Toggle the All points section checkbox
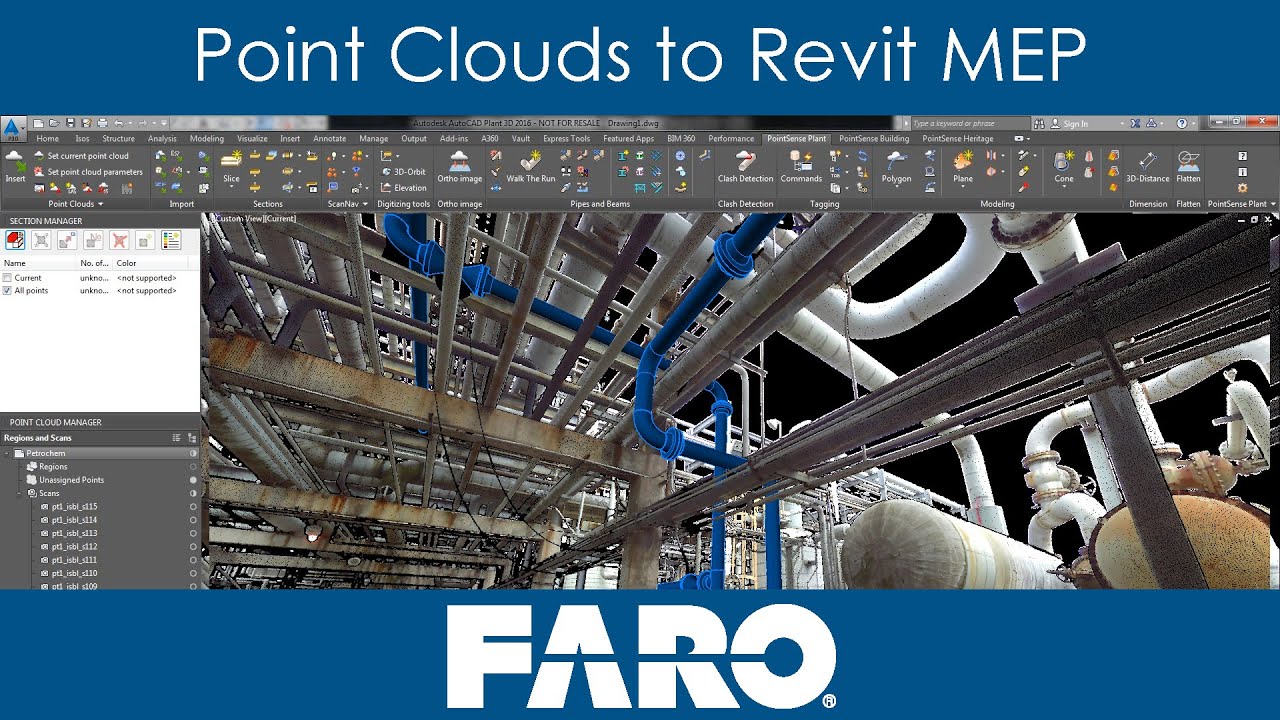Screen dimensions: 1280x720 (x=8, y=291)
